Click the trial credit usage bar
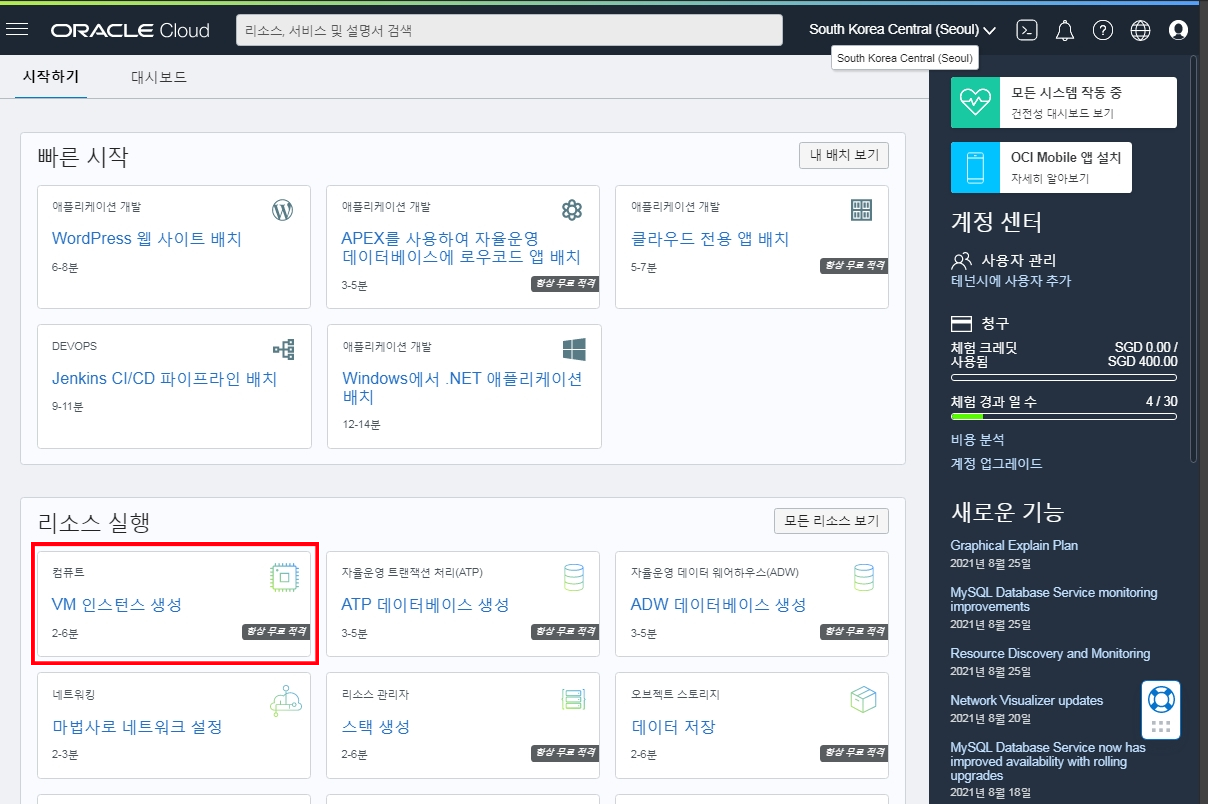Viewport: 1208px width, 804px height. (1064, 378)
